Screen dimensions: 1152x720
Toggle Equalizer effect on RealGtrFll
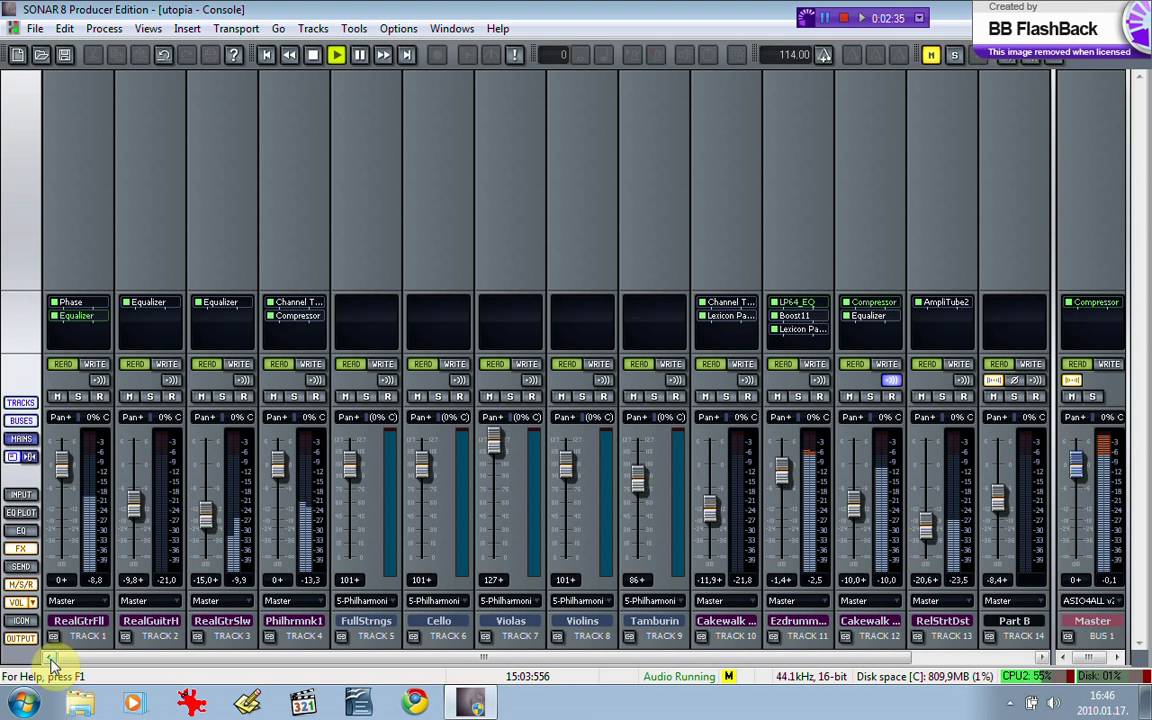click(54, 316)
